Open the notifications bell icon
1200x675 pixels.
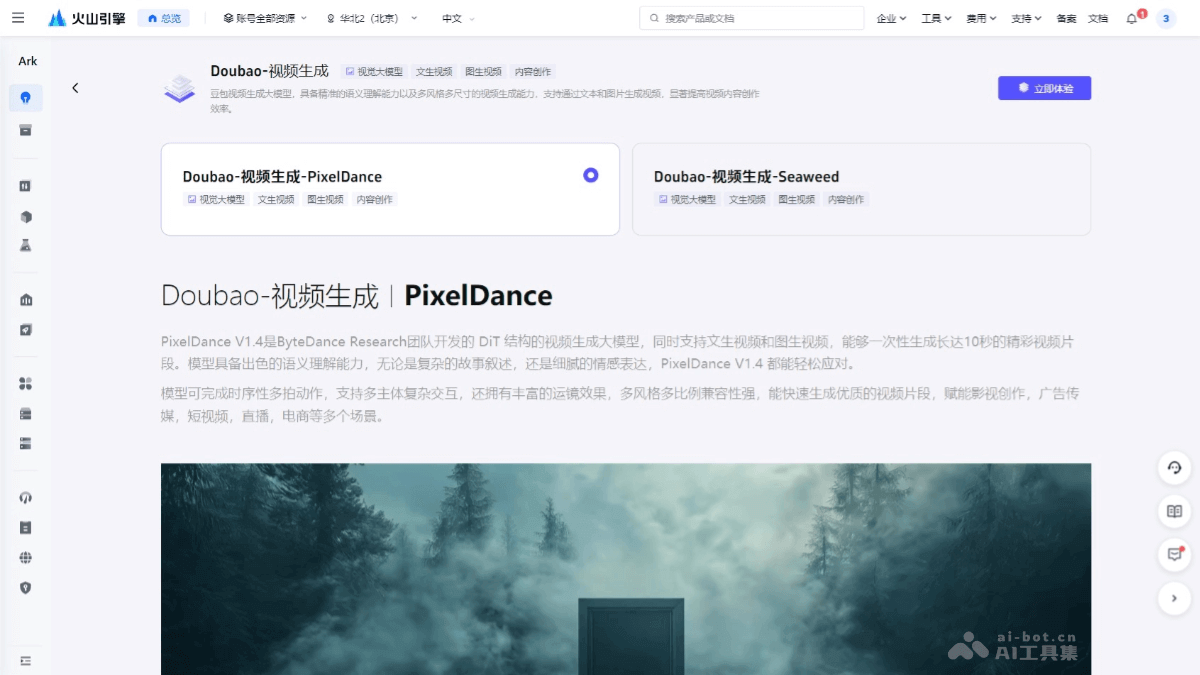(x=1133, y=17)
